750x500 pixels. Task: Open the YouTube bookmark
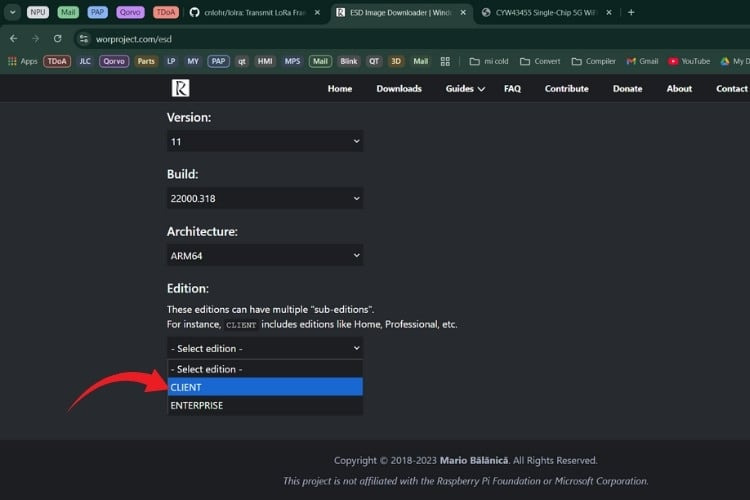[x=689, y=61]
